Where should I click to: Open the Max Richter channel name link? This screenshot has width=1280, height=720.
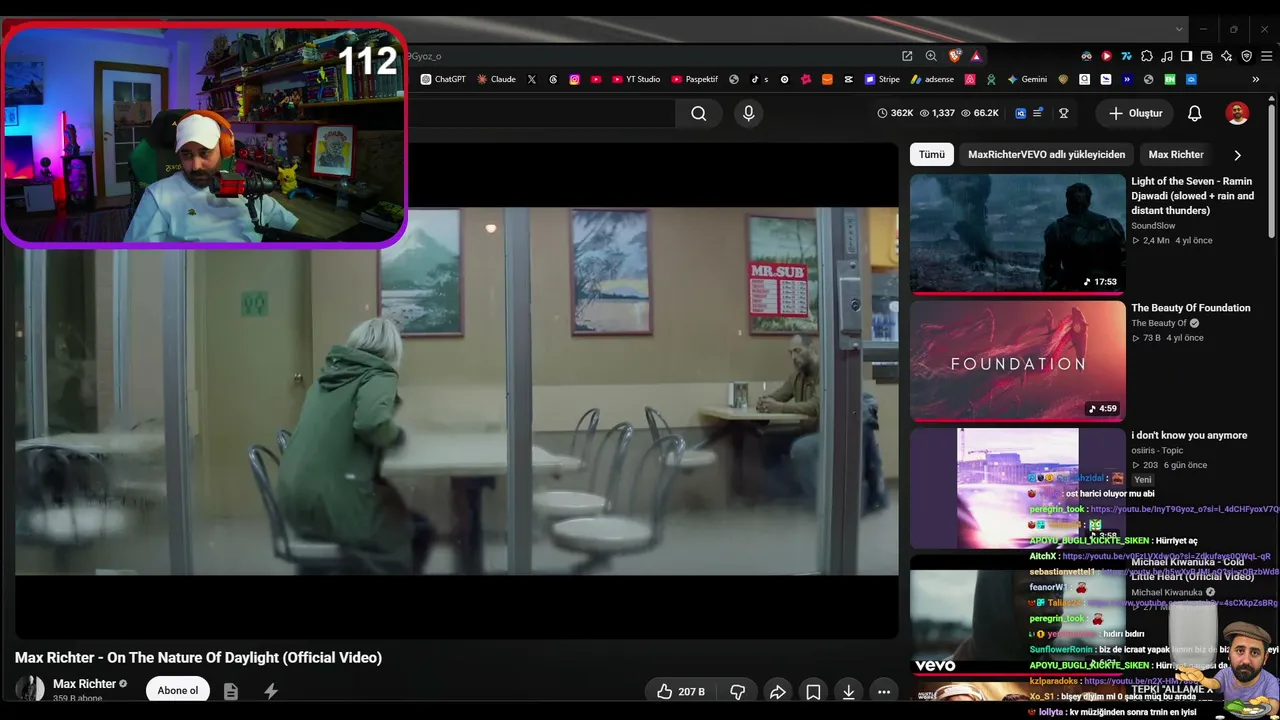[x=84, y=684]
